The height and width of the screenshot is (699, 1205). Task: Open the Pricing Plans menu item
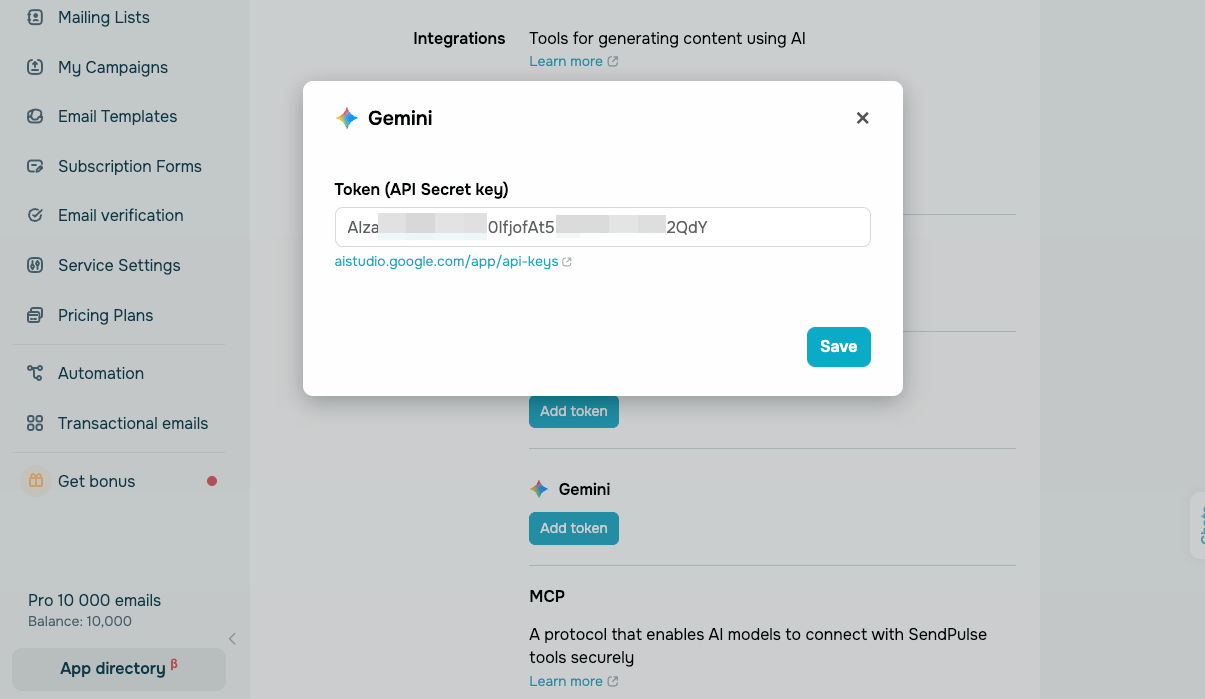105,315
